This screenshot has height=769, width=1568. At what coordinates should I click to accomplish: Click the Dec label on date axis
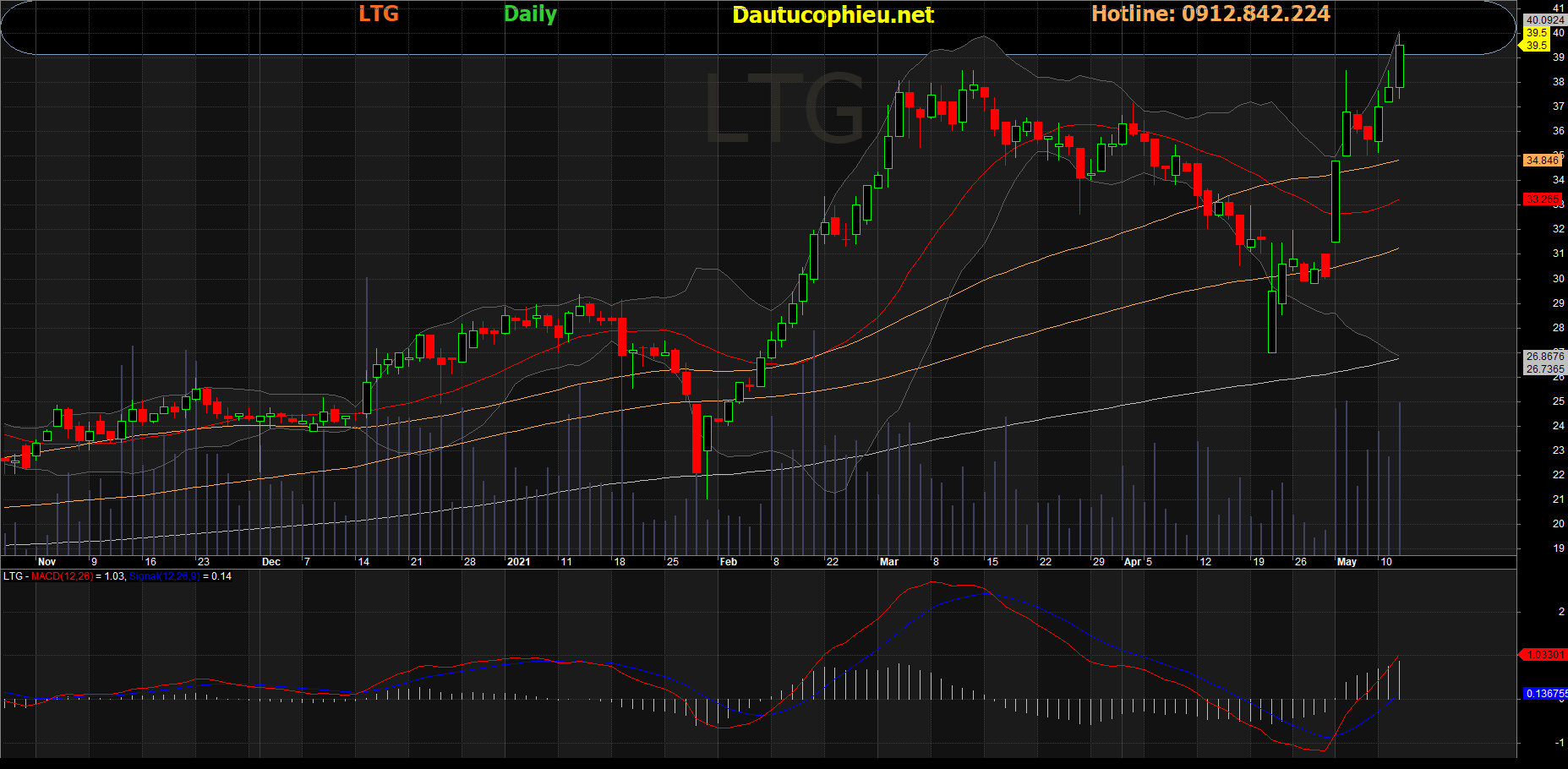pos(270,562)
